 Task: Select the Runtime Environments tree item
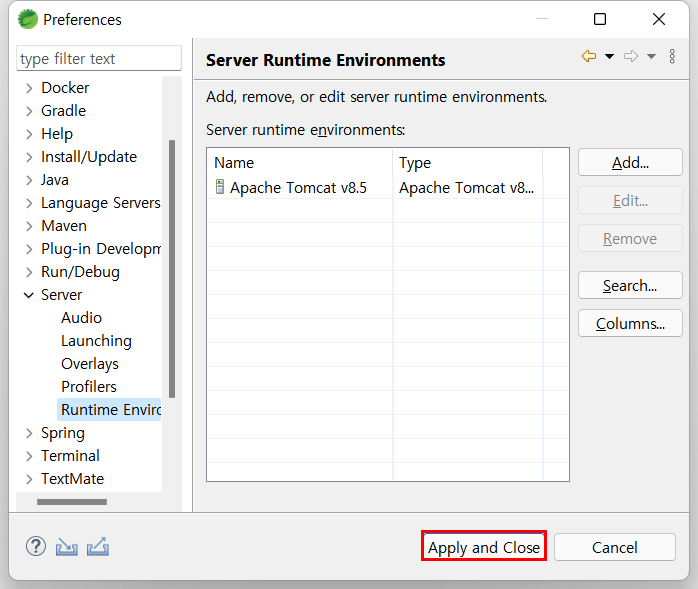tap(110, 410)
